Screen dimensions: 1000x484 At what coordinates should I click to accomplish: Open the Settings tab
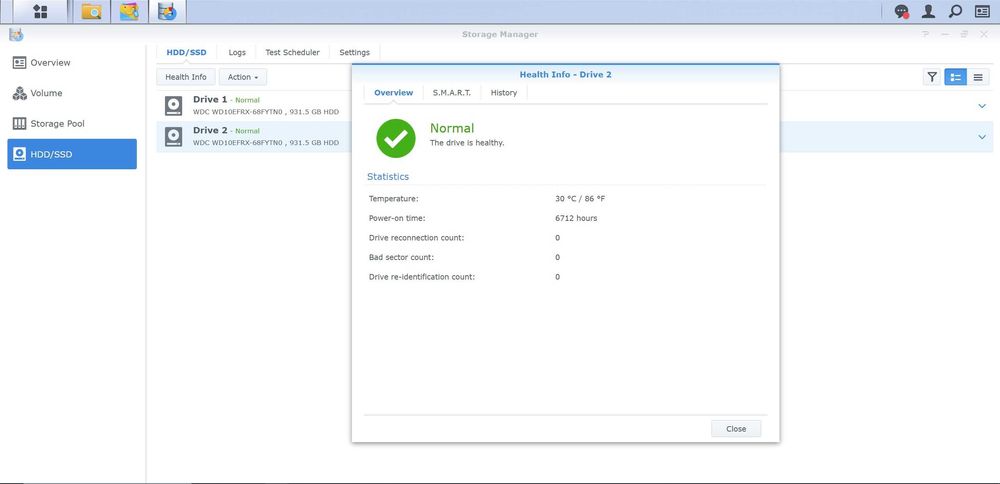tap(355, 52)
